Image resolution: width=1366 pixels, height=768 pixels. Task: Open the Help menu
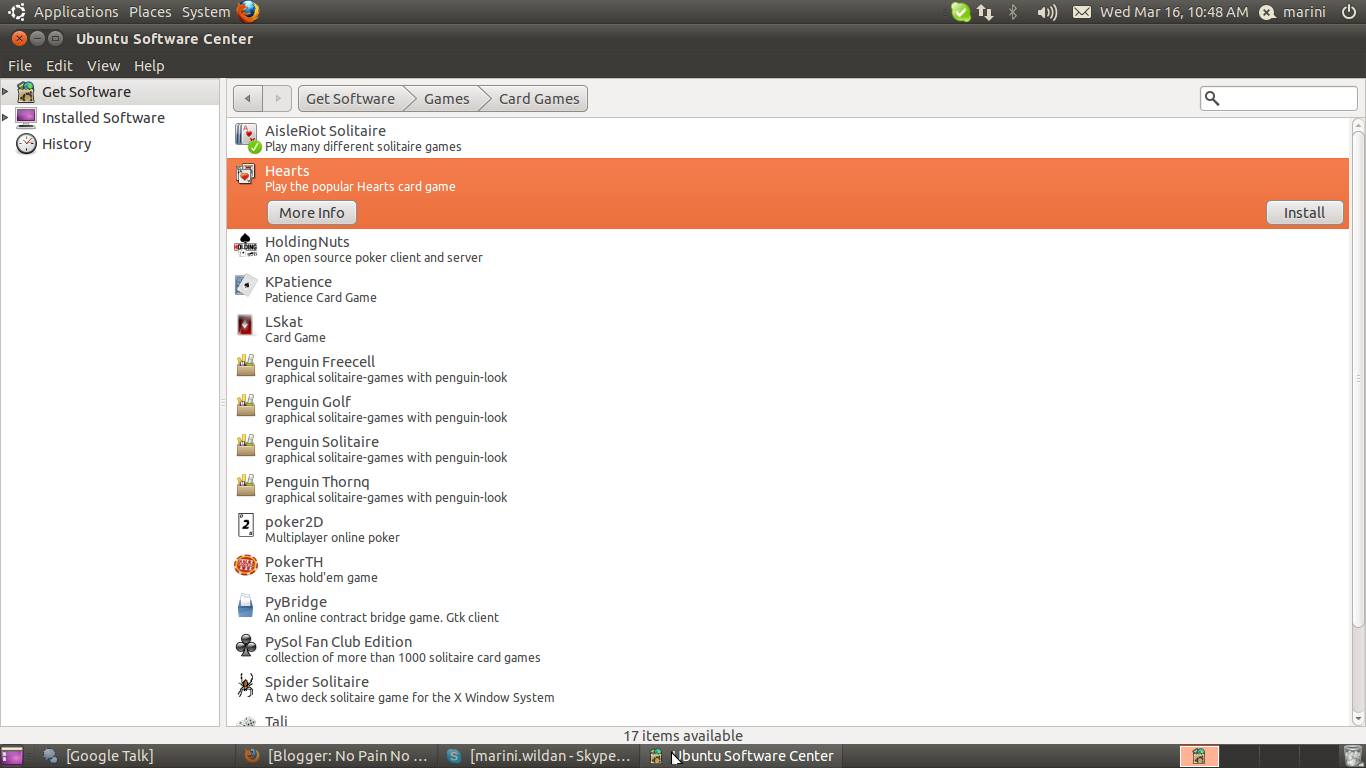149,66
